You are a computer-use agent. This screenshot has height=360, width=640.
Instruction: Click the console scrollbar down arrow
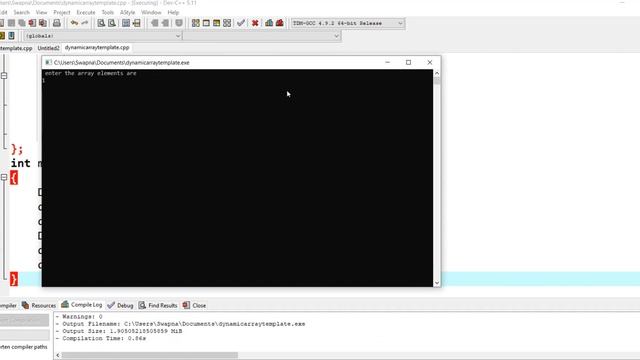(x=437, y=283)
